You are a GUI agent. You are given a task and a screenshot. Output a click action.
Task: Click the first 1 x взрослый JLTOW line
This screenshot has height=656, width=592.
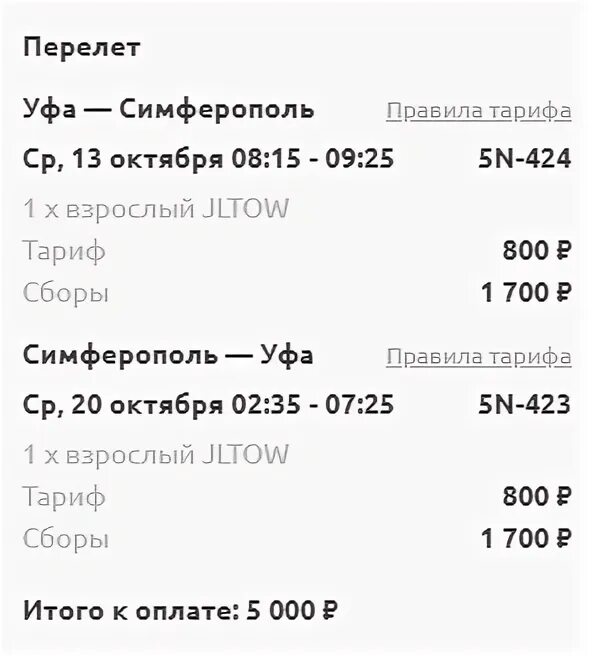click(156, 209)
